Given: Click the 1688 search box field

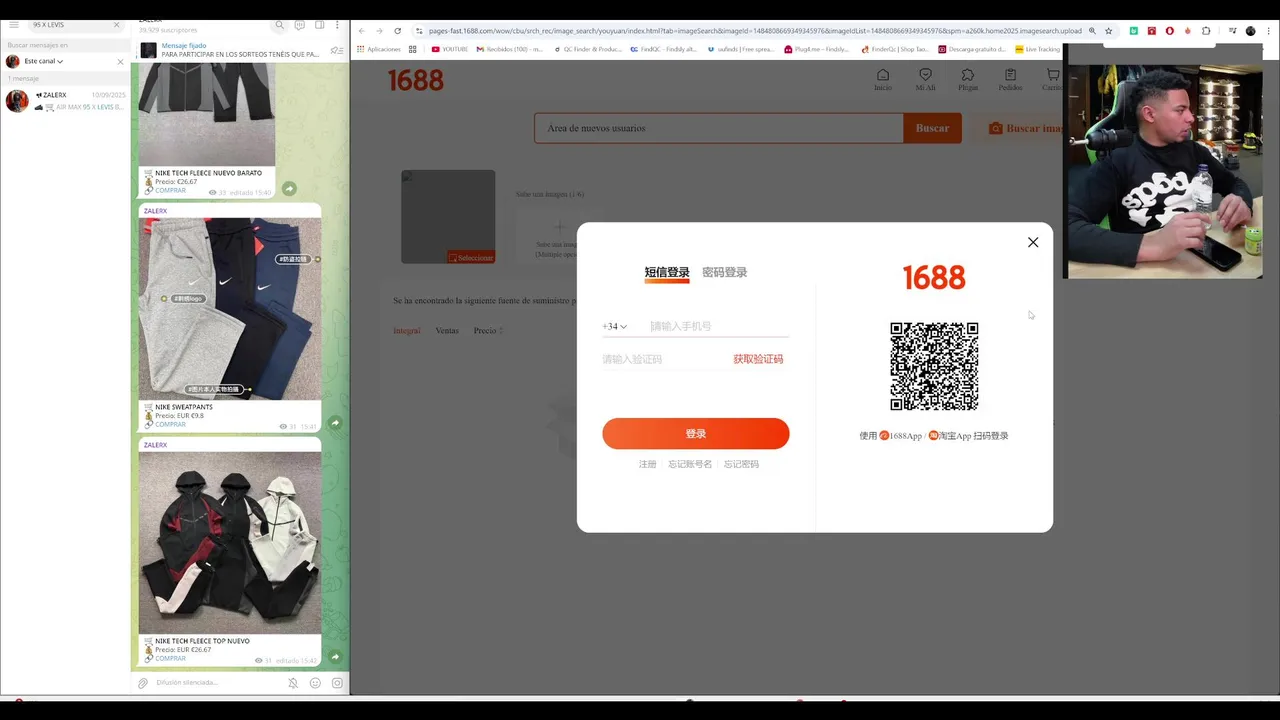Looking at the screenshot, I should [x=719, y=128].
